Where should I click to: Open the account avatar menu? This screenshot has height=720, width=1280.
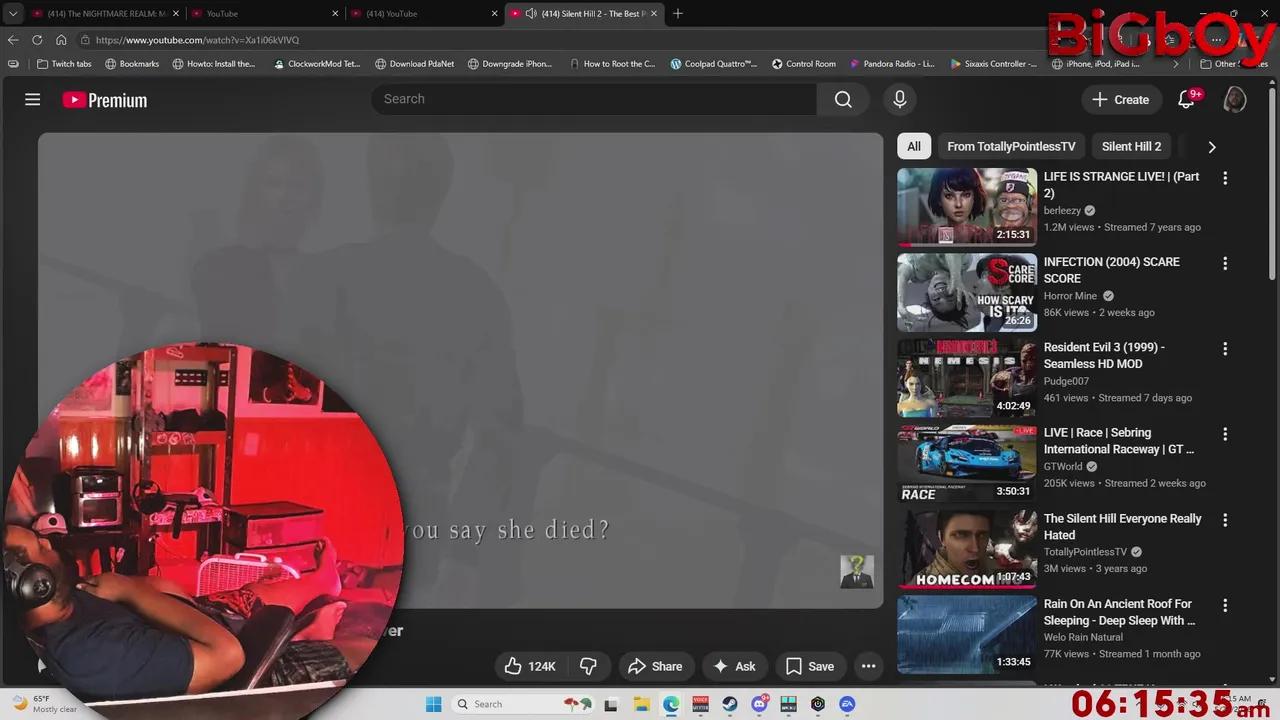point(1235,99)
